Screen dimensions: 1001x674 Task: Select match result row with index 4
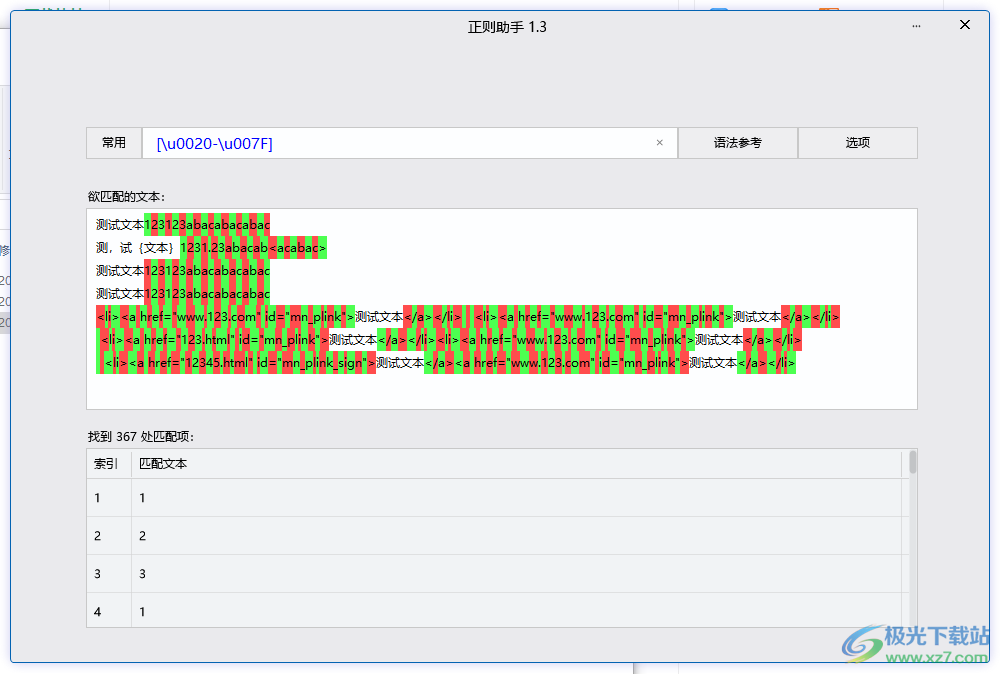[x=300, y=610]
